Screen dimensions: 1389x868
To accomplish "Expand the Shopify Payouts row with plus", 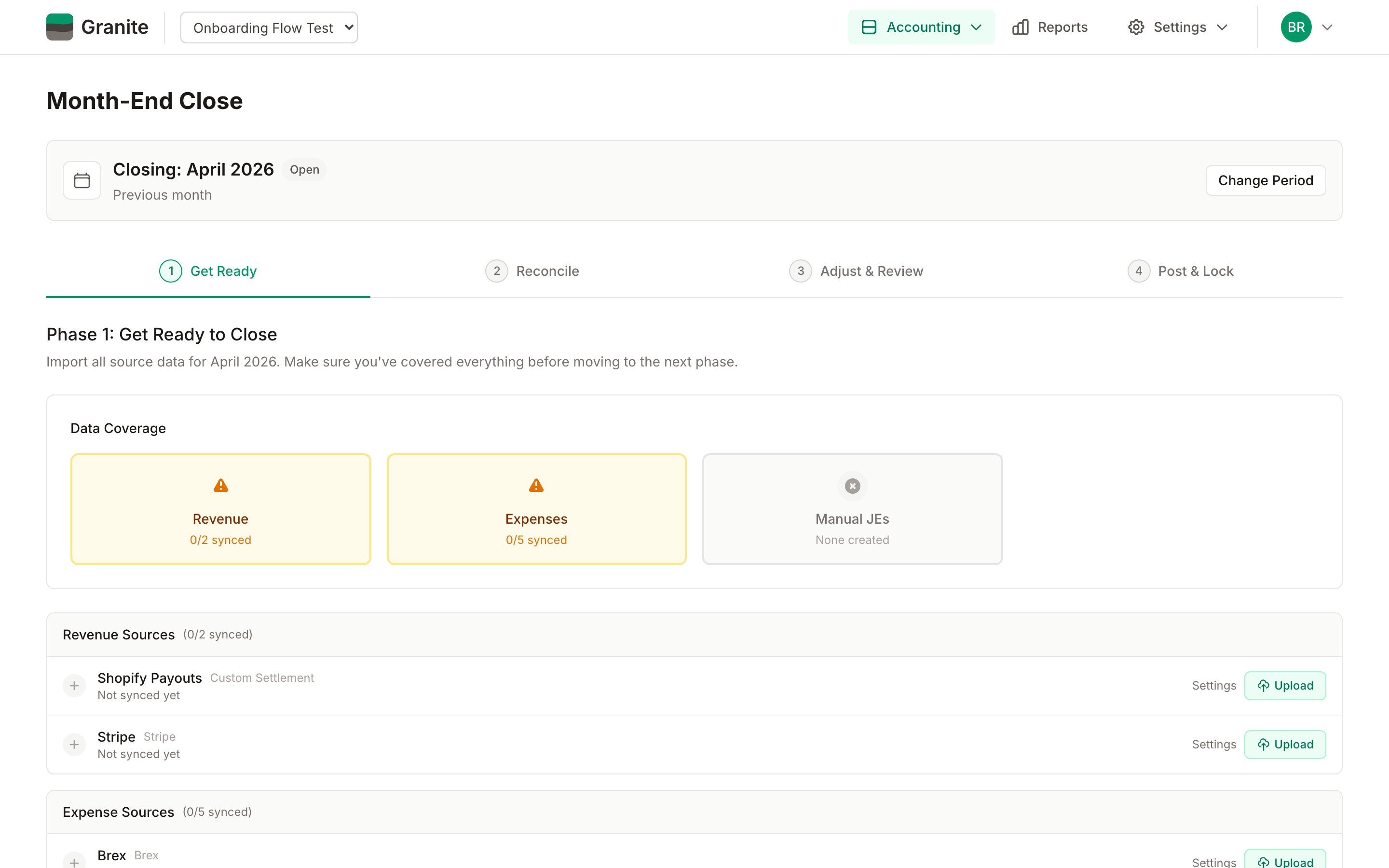I will click(74, 685).
